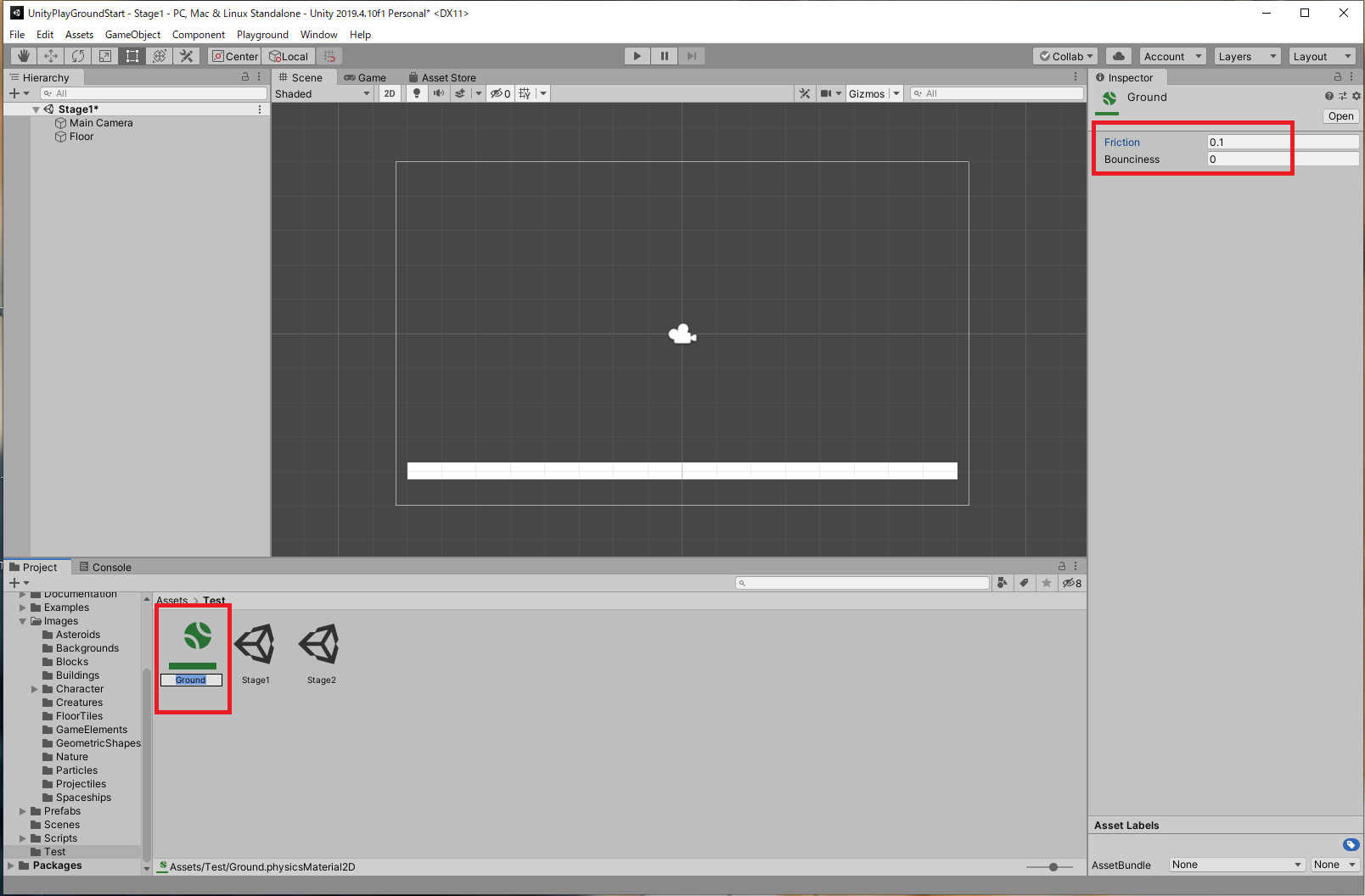Toggle scene effects like skybox
This screenshot has height=896, width=1365.
click(x=460, y=93)
